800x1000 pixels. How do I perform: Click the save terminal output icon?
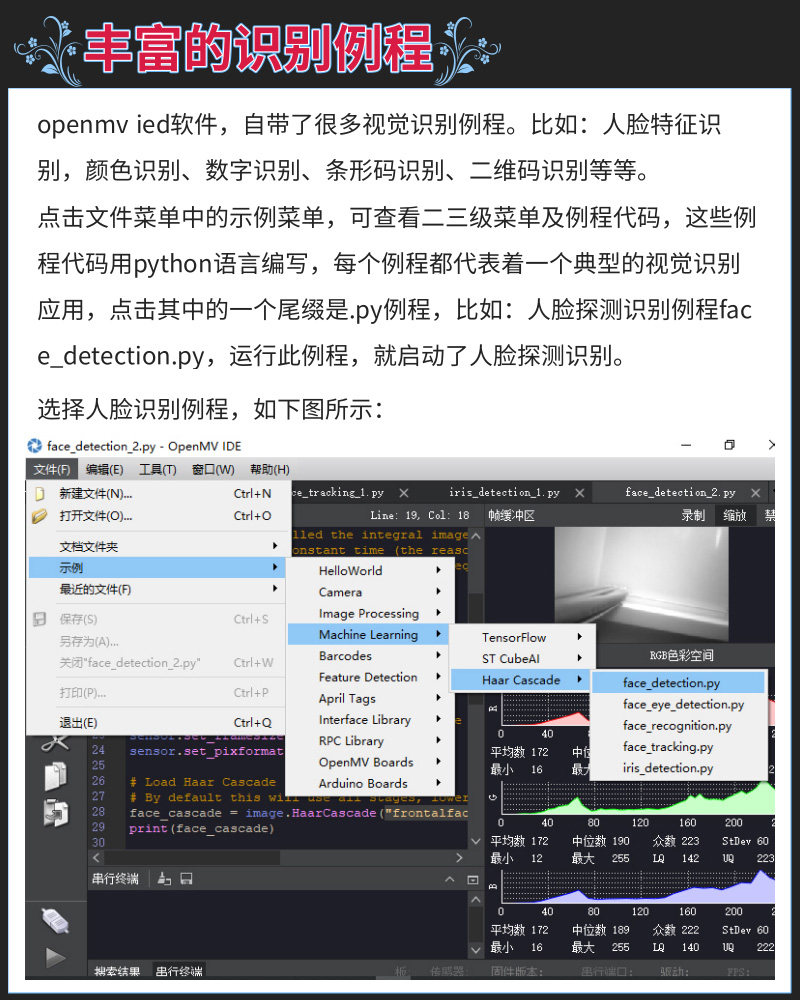(186, 879)
